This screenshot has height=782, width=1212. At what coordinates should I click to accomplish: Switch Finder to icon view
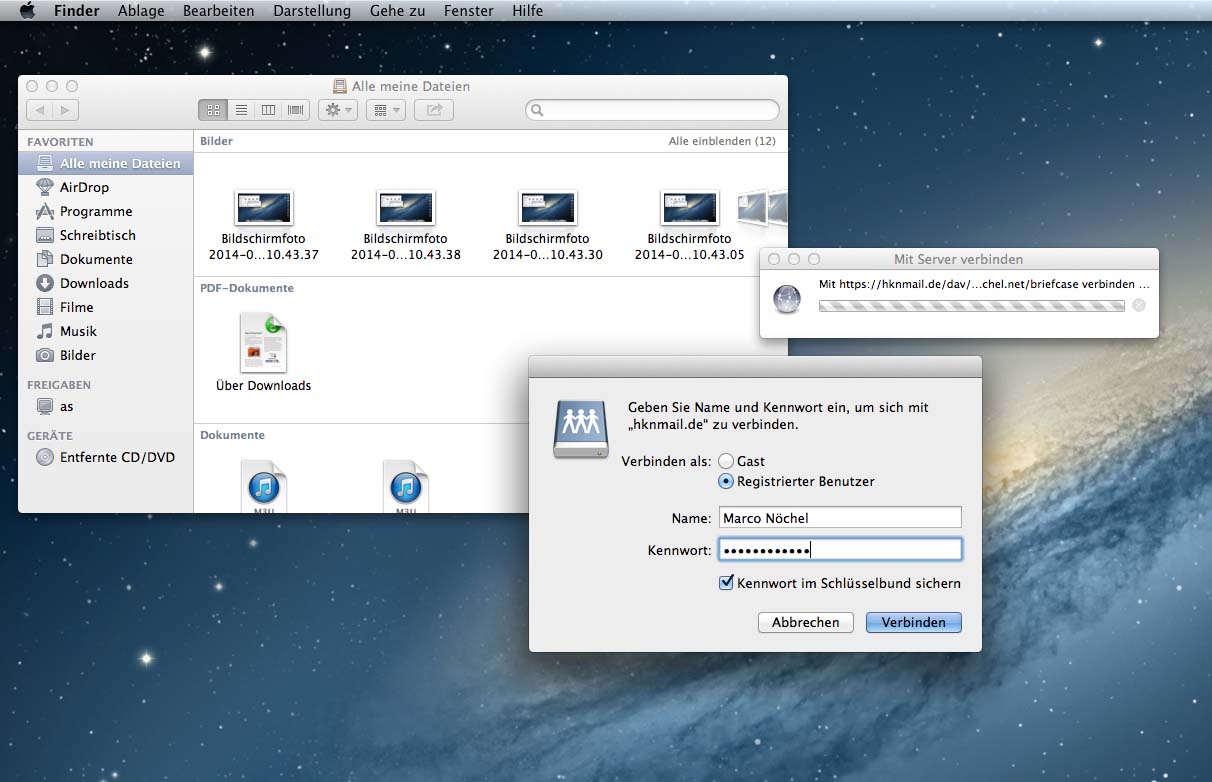pyautogui.click(x=213, y=110)
